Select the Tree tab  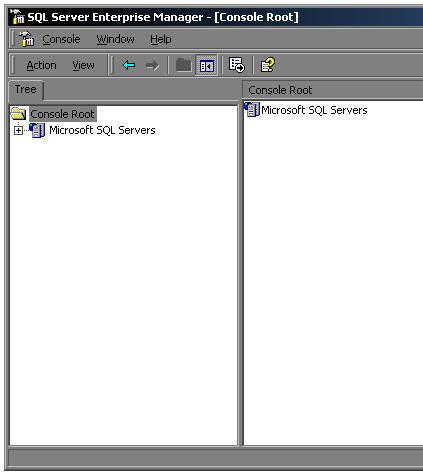(x=26, y=90)
